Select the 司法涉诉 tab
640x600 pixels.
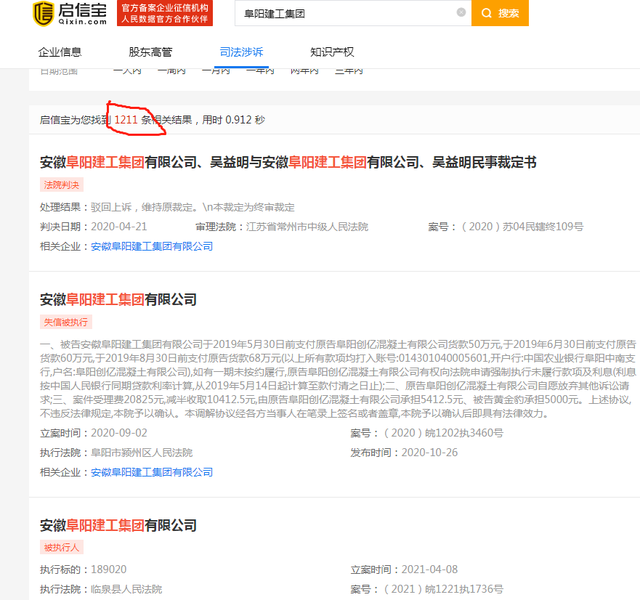click(241, 52)
